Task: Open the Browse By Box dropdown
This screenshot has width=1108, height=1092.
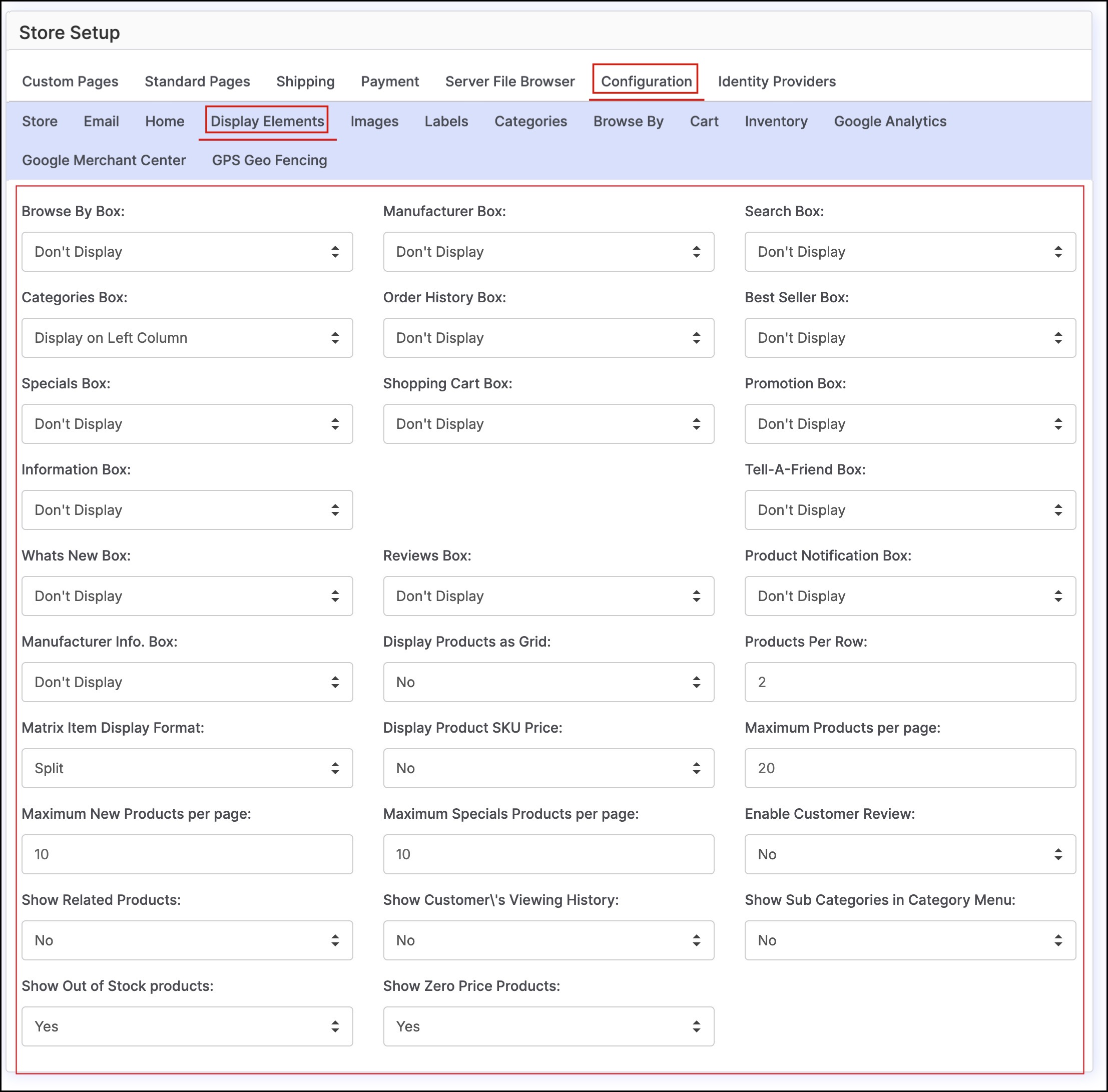Action: point(187,252)
